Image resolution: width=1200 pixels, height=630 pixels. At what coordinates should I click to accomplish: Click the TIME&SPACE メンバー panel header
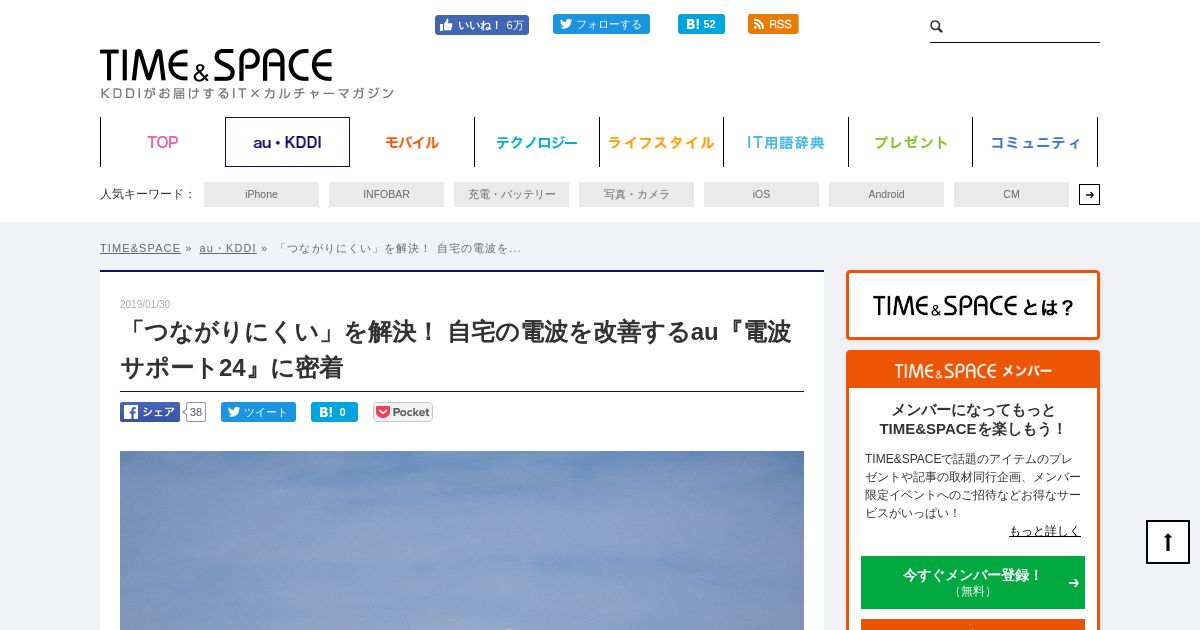[973, 370]
